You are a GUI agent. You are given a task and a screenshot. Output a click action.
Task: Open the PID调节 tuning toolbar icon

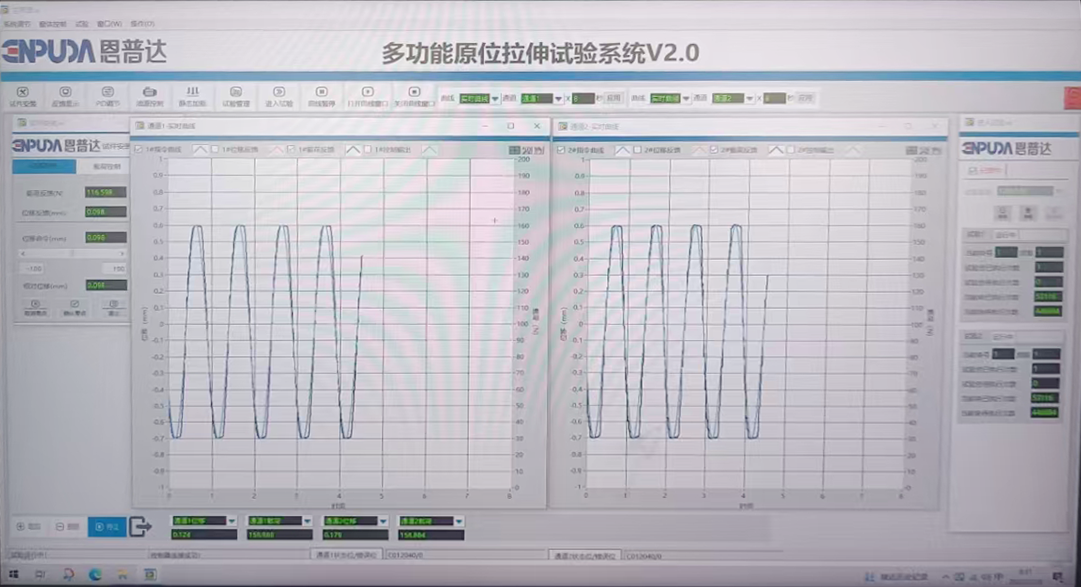pyautogui.click(x=107, y=96)
